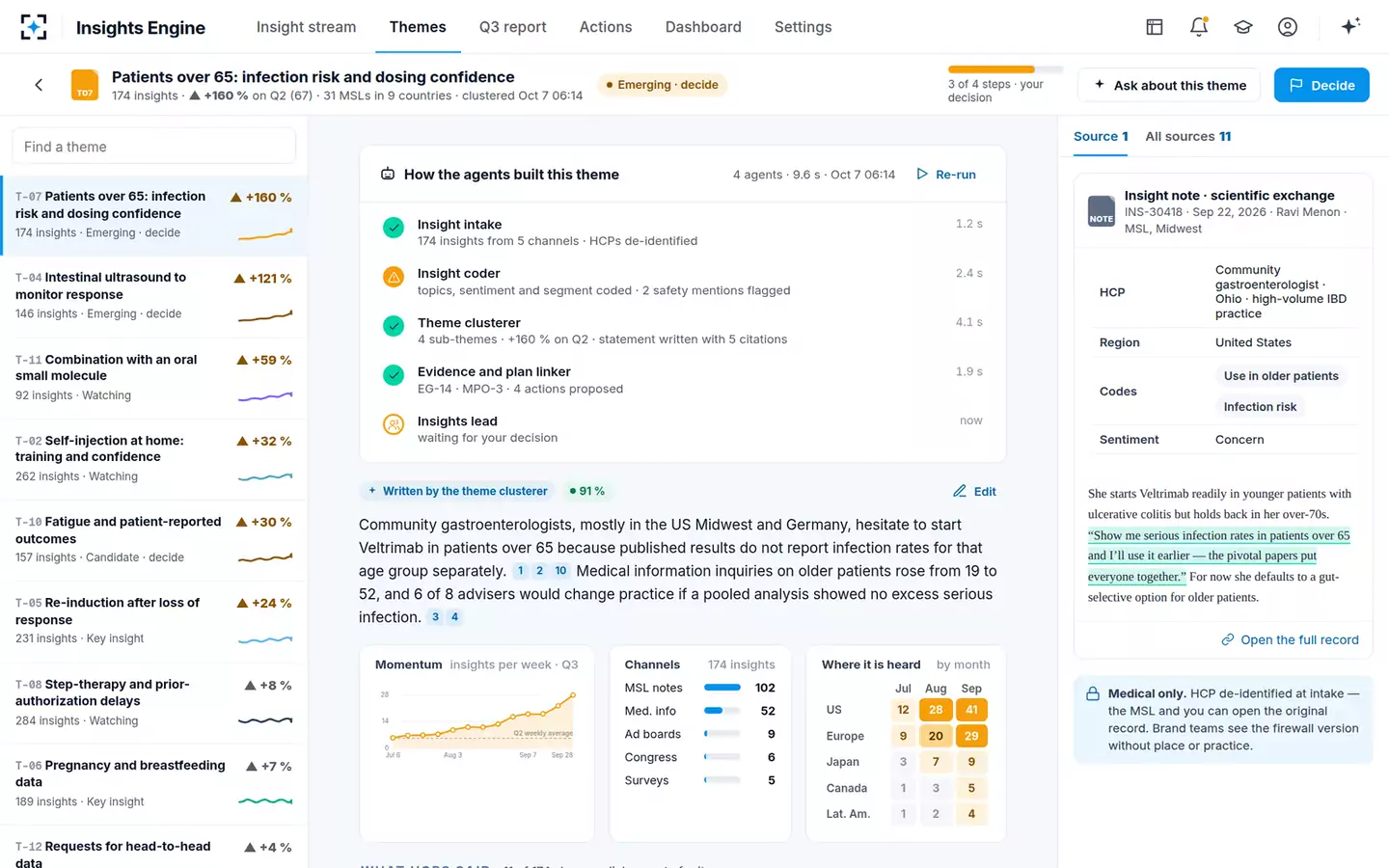This screenshot has height=868, width=1389.
Task: Open the table layout icon in header
Action: [x=1155, y=27]
